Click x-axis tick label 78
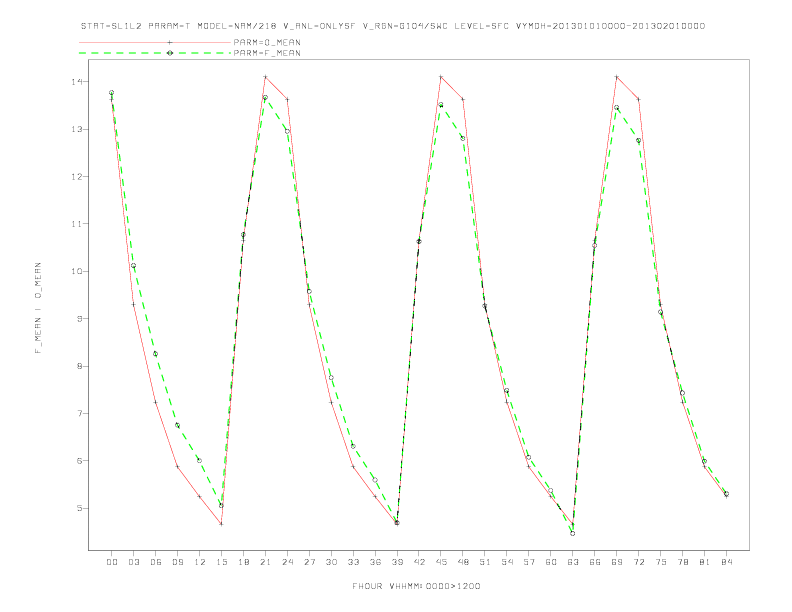 coord(682,562)
